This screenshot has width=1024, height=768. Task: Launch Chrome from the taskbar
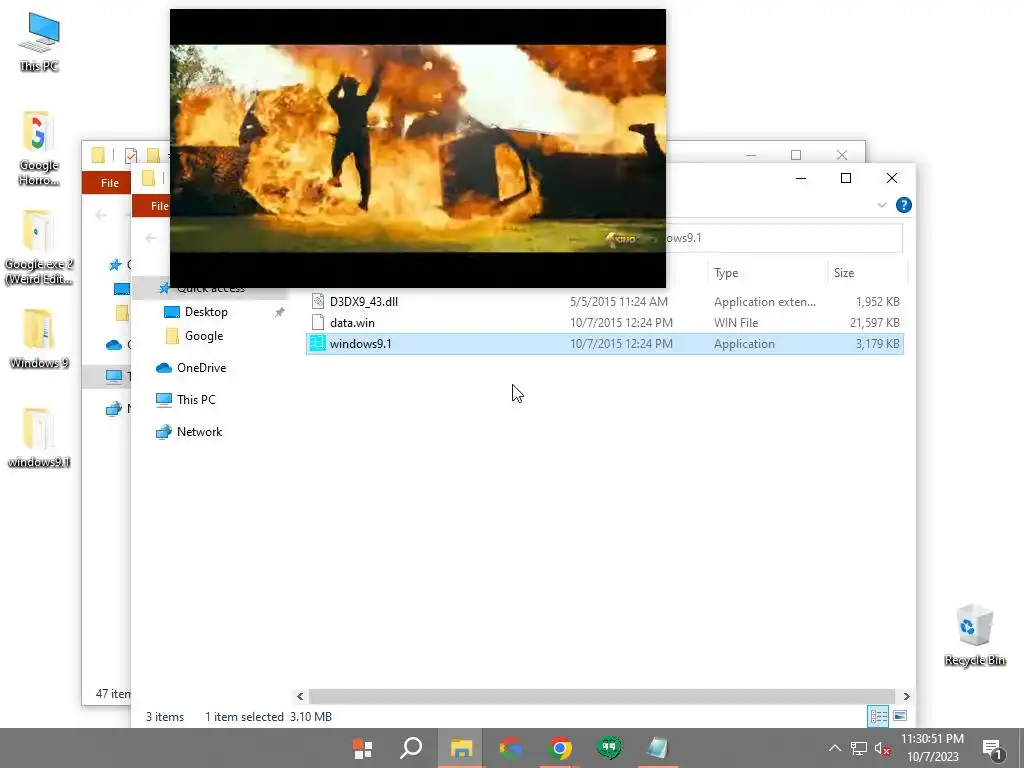coord(560,748)
